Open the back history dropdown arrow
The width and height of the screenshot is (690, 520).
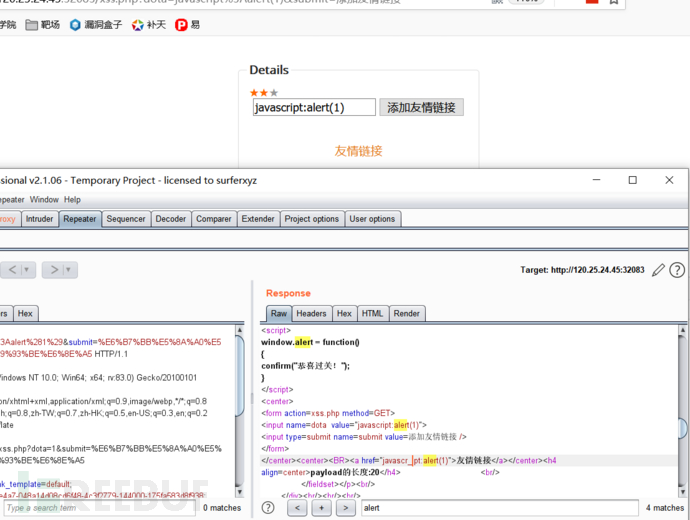pos(27,270)
